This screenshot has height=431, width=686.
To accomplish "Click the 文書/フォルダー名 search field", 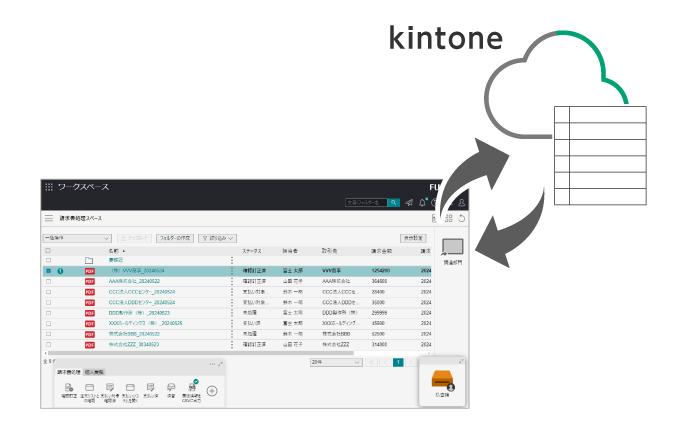I will click(x=366, y=203).
